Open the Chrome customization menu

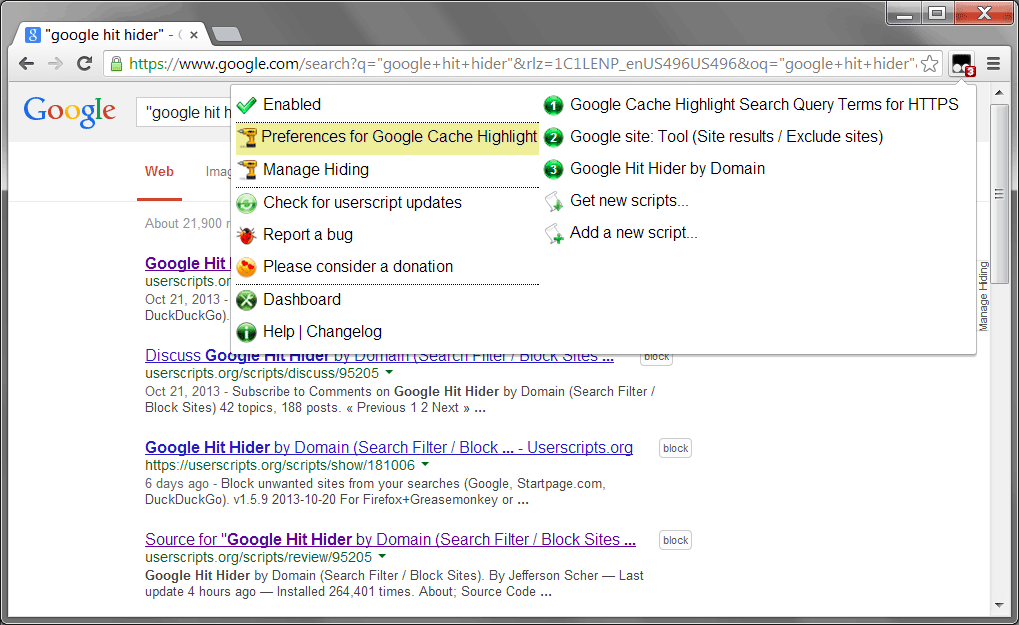pyautogui.click(x=993, y=63)
